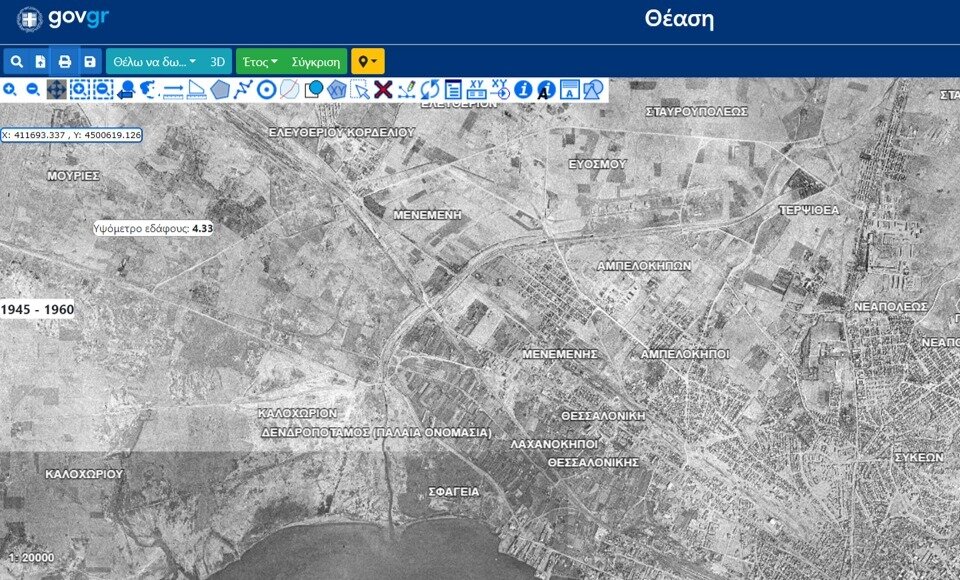This screenshot has height=580, width=960.
Task: Zoom to full Greece map extent
Action: [x=149, y=89]
